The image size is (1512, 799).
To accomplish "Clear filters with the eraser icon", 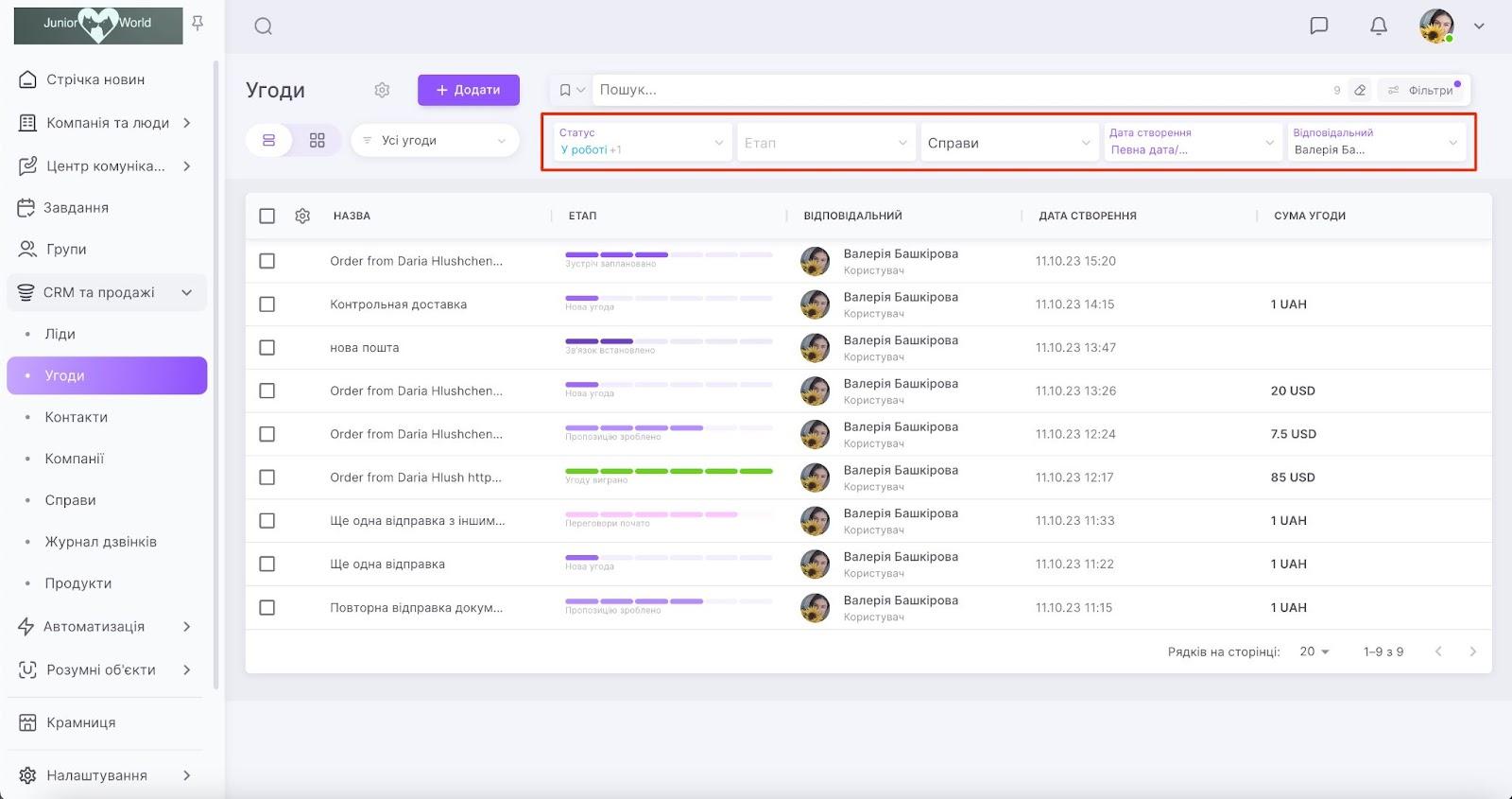I will tap(1360, 90).
